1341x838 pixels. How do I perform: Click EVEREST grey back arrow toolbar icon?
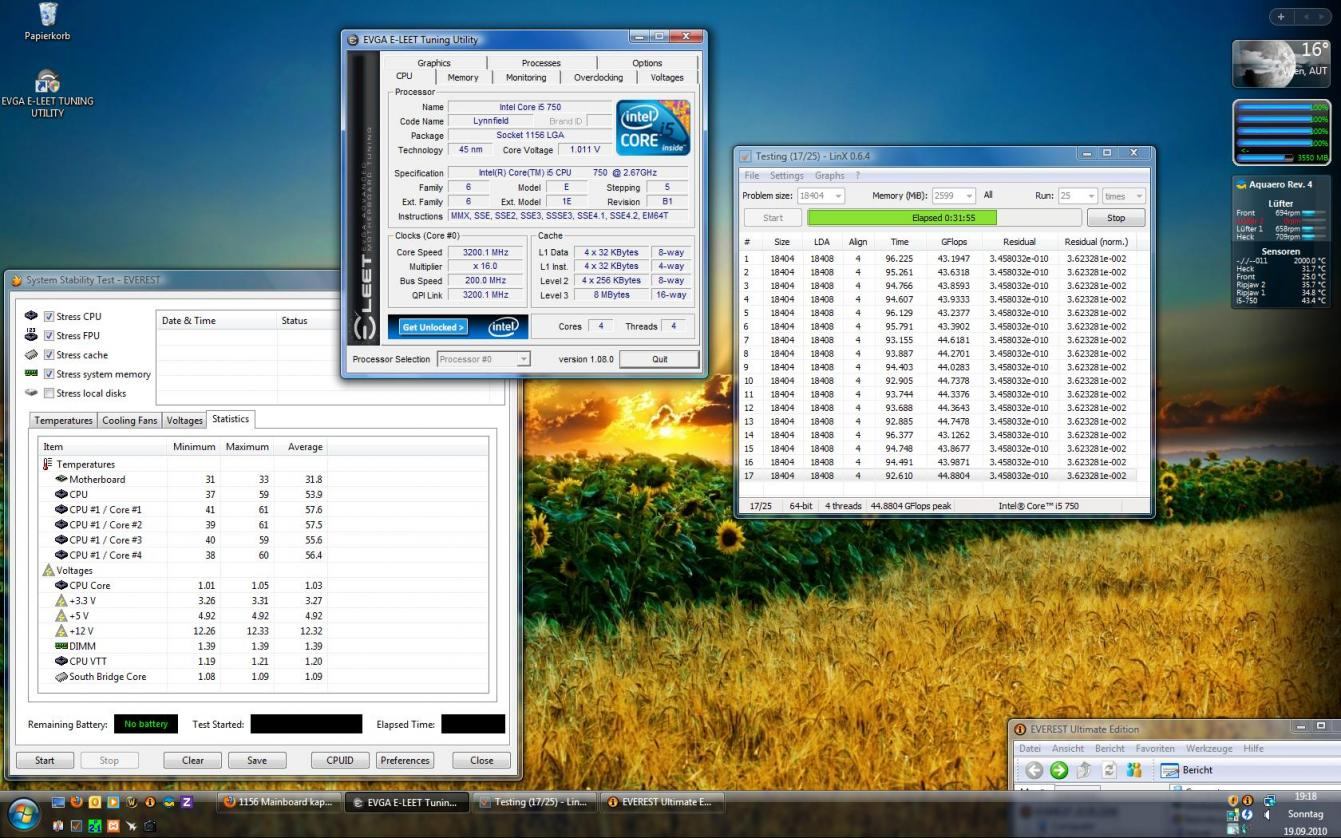[1034, 770]
